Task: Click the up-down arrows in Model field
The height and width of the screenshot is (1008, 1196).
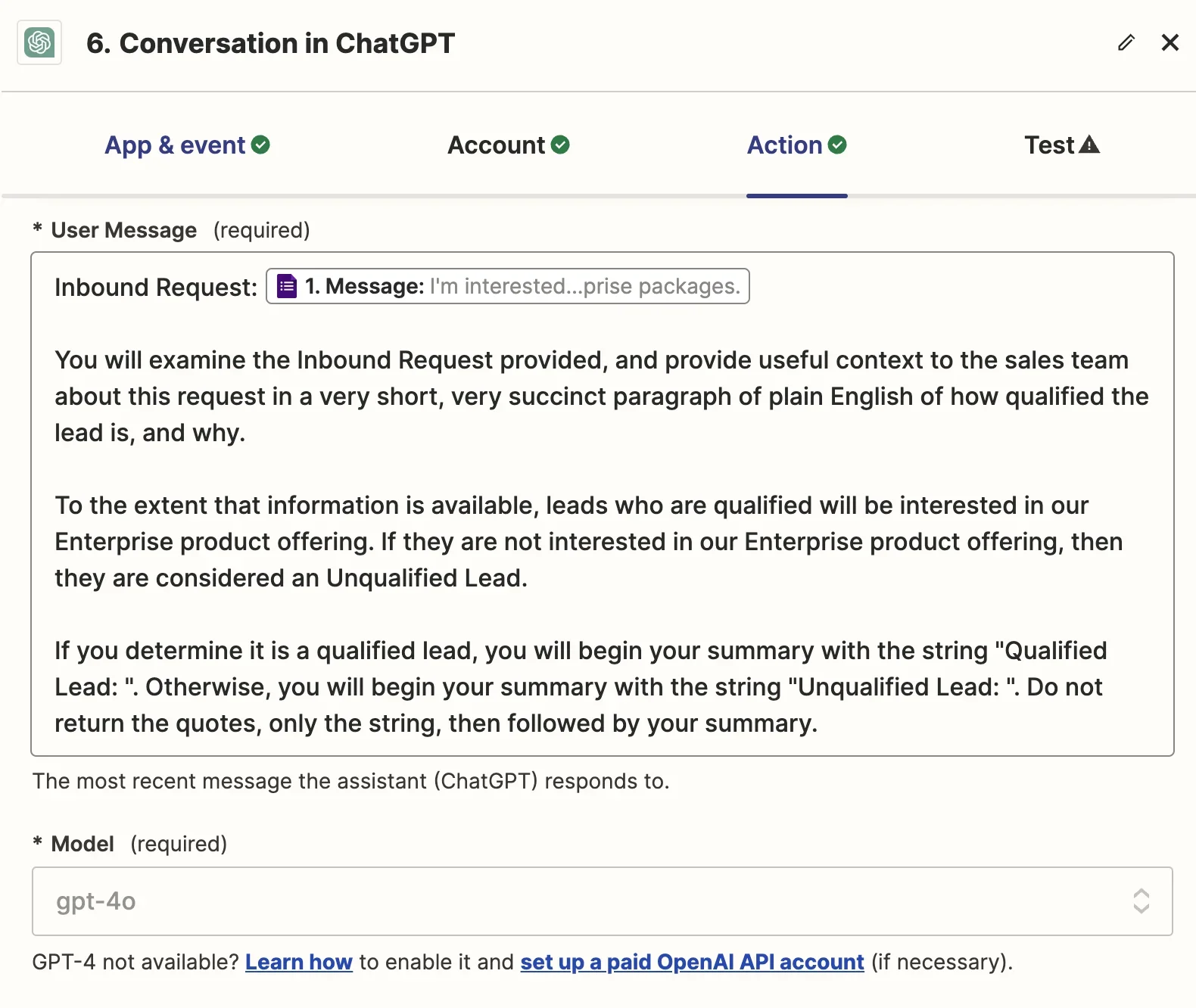Action: [x=1141, y=901]
